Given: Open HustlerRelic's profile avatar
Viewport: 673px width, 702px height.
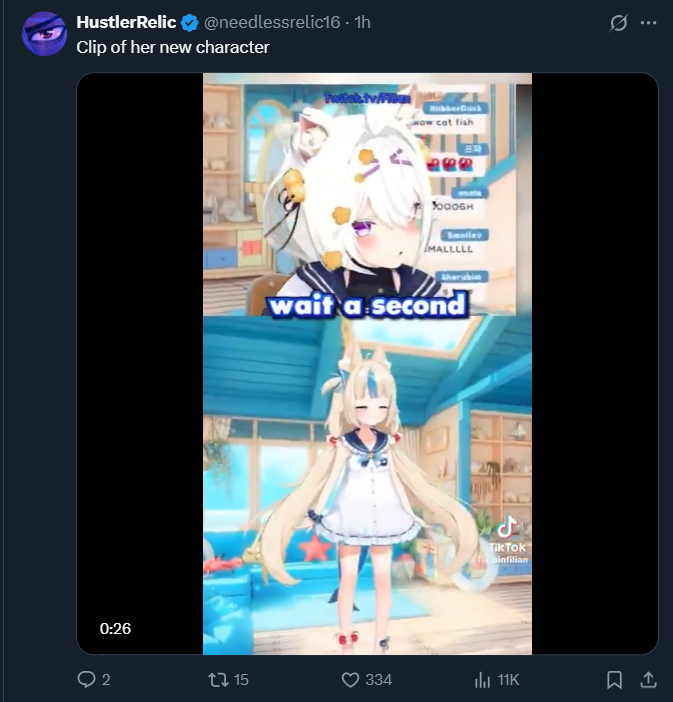Looking at the screenshot, I should coord(44,34).
